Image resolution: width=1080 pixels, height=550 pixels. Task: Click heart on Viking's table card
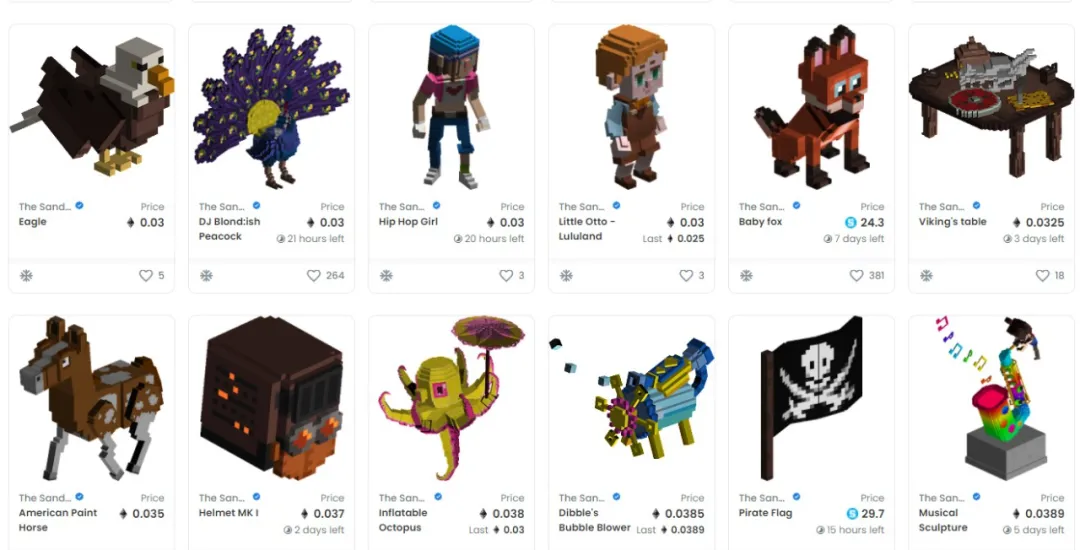coord(1043,275)
